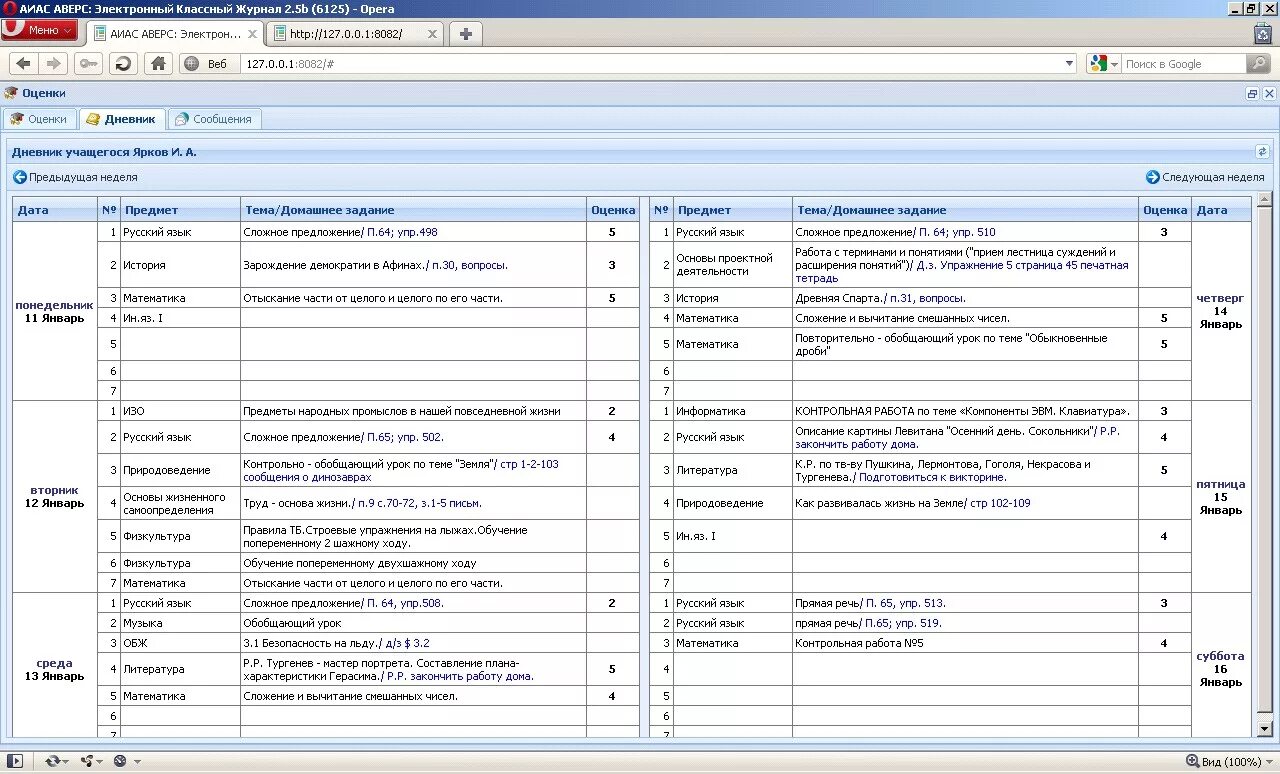1280x774 pixels.
Task: Go back with the browser Back arrow
Action: 23,64
